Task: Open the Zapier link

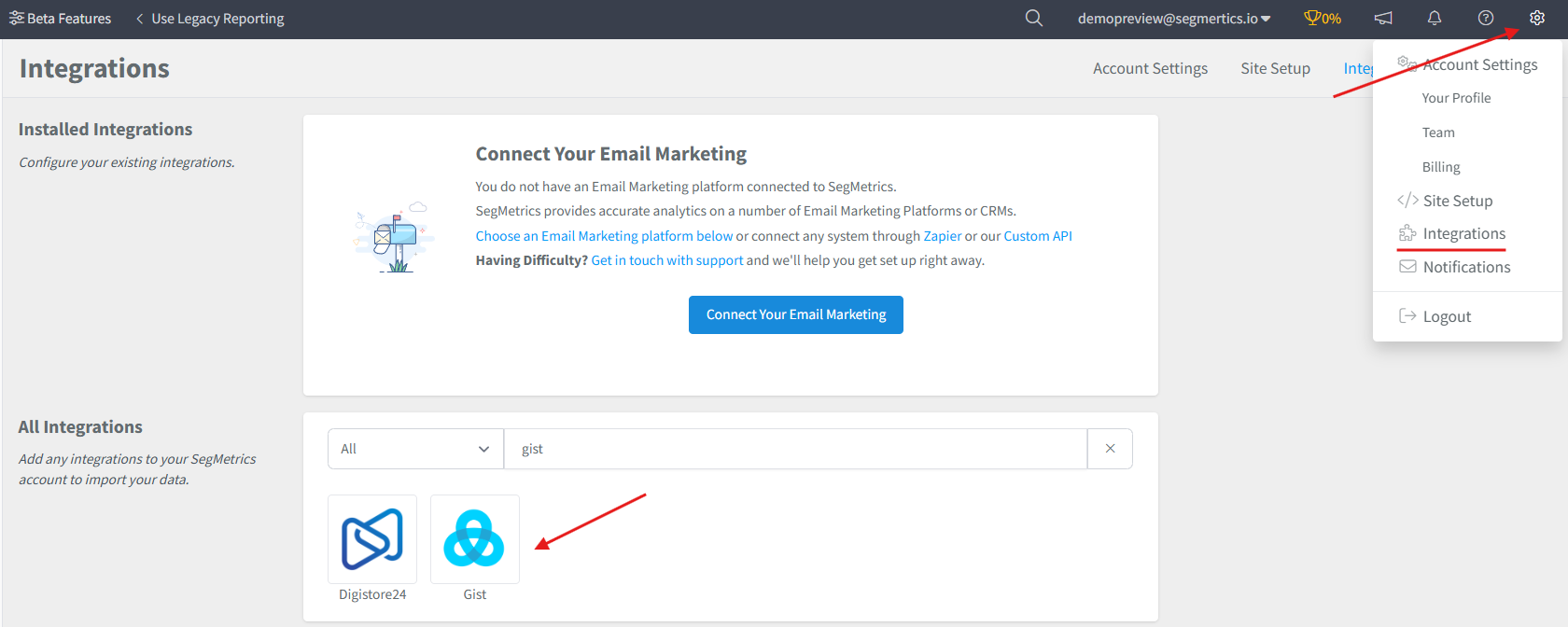Action: coord(943,236)
